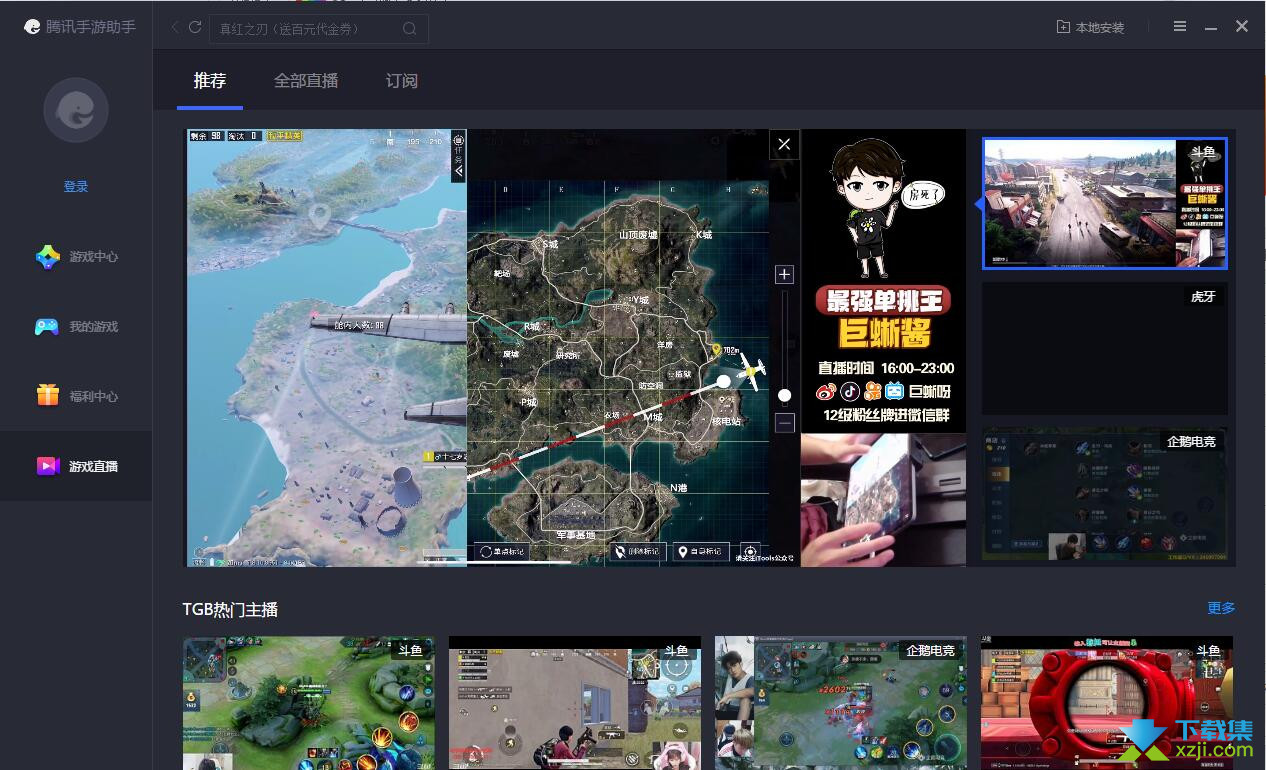The image size is (1266, 770).
Task: Select the 虎牙 stream thumbnail
Action: pos(1105,348)
